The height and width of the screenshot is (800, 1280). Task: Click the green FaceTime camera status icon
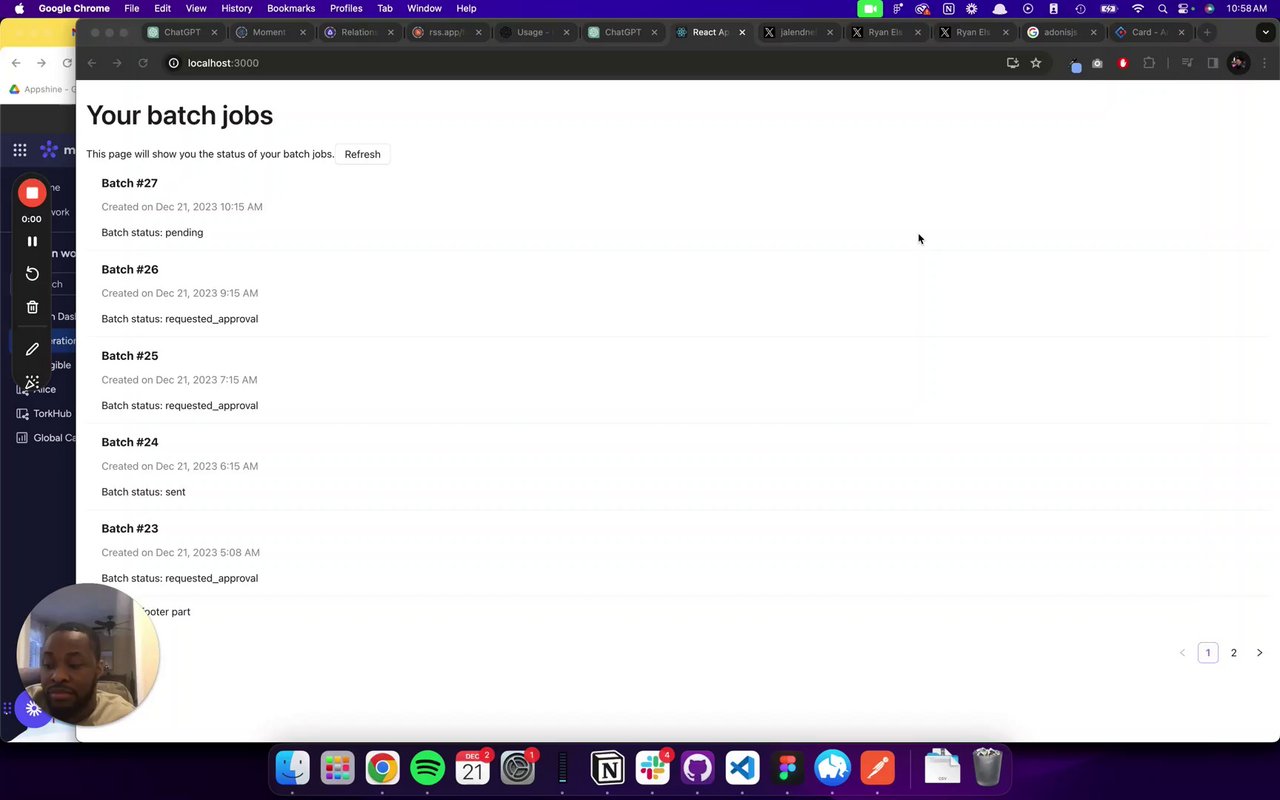click(871, 8)
